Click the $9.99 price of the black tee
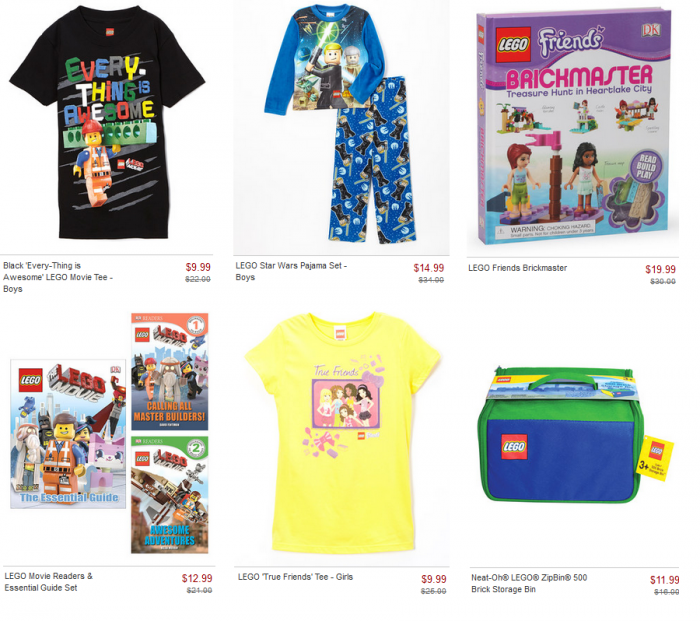Screen dimensions: 700x621 pyautogui.click(x=198, y=267)
